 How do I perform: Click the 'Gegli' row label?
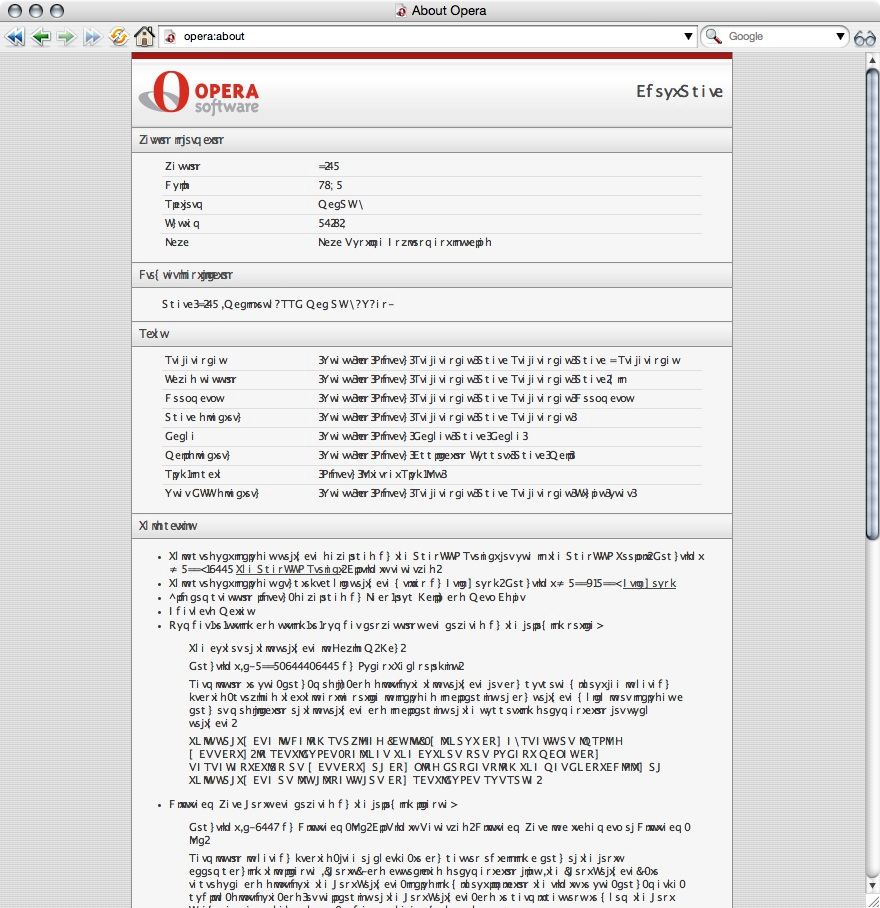pos(179,436)
